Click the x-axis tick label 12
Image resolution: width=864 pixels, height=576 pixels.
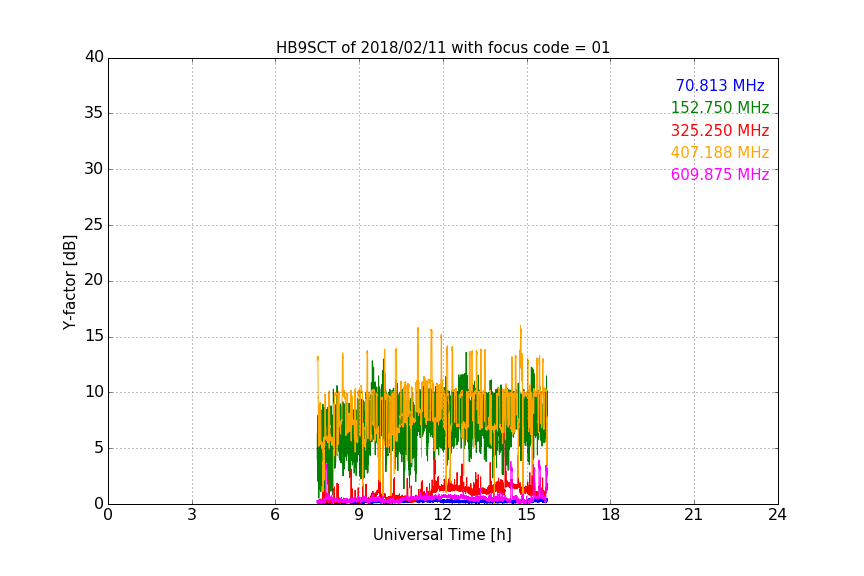[x=443, y=515]
